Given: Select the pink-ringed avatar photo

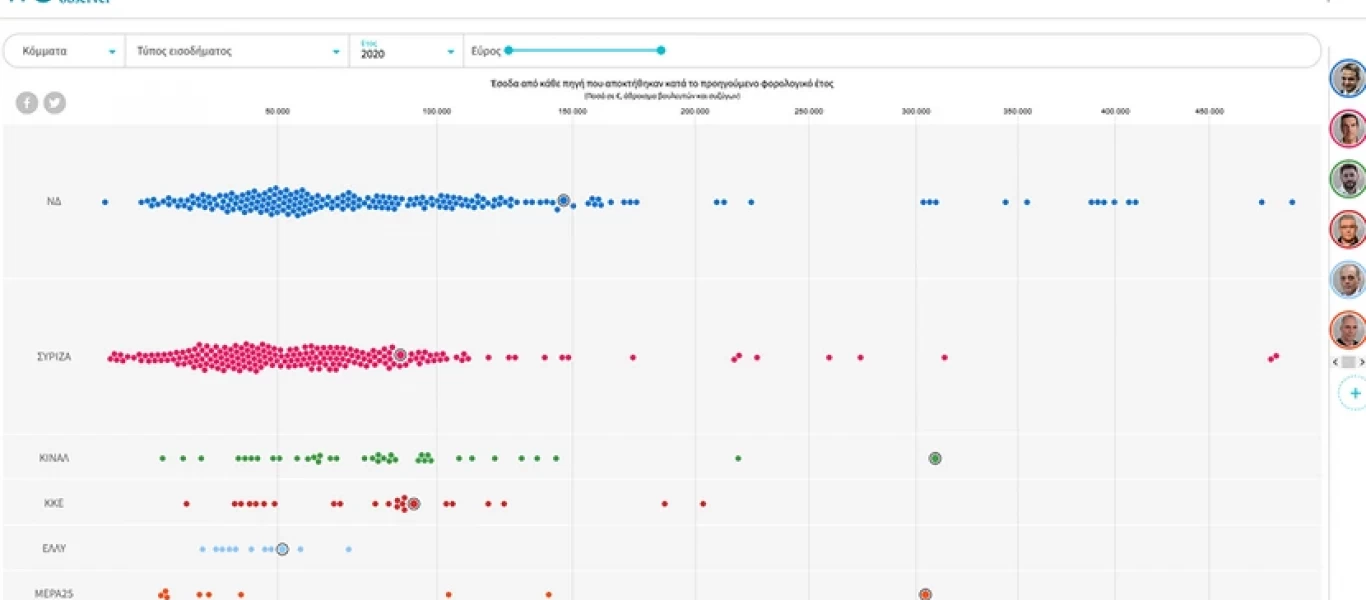Looking at the screenshot, I should (1348, 129).
